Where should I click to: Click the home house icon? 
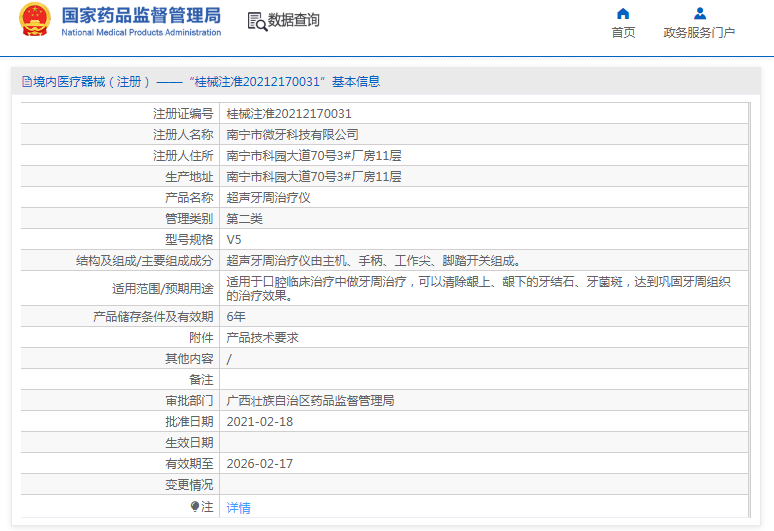click(x=623, y=13)
